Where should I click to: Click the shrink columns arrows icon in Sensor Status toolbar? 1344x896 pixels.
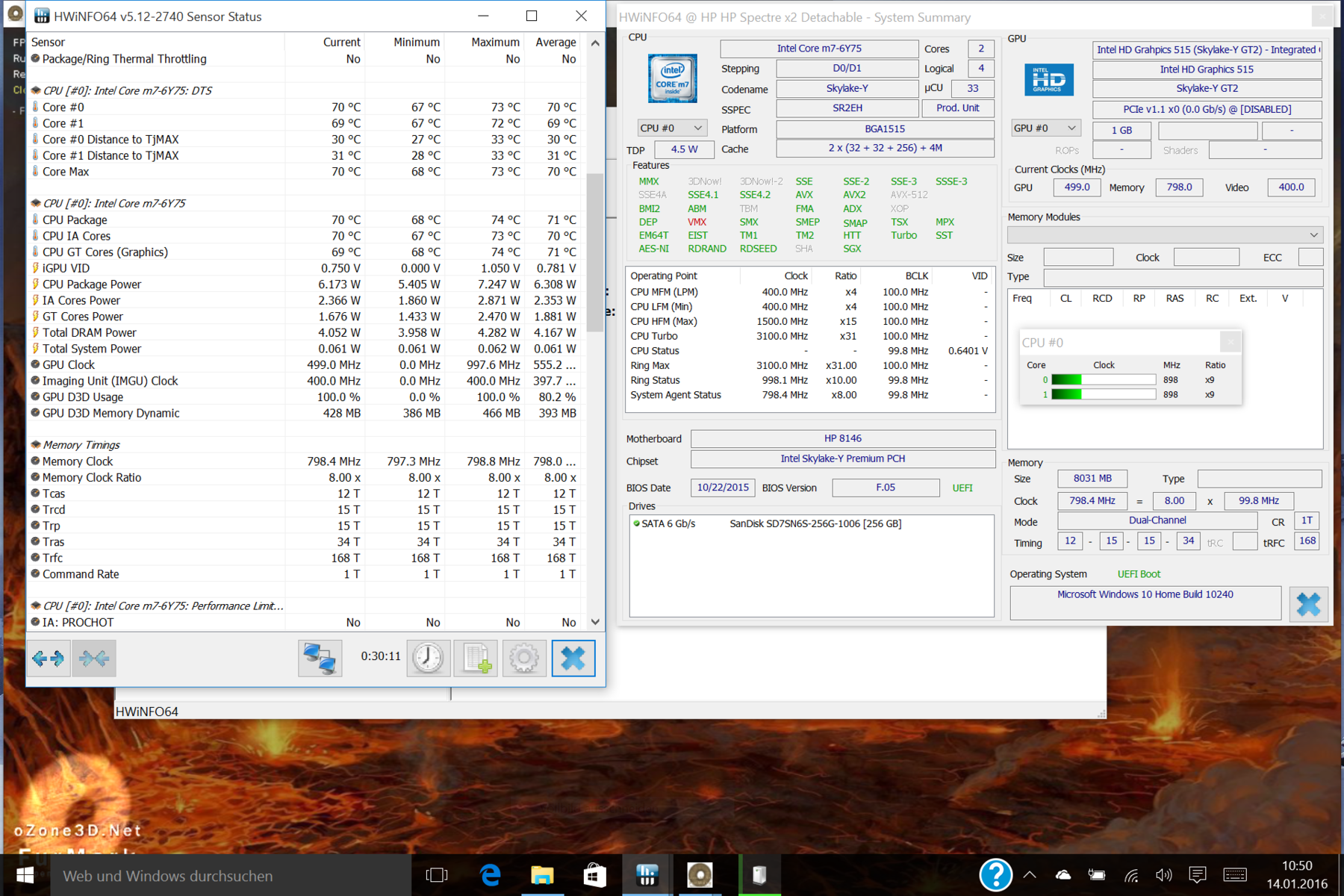tap(94, 658)
